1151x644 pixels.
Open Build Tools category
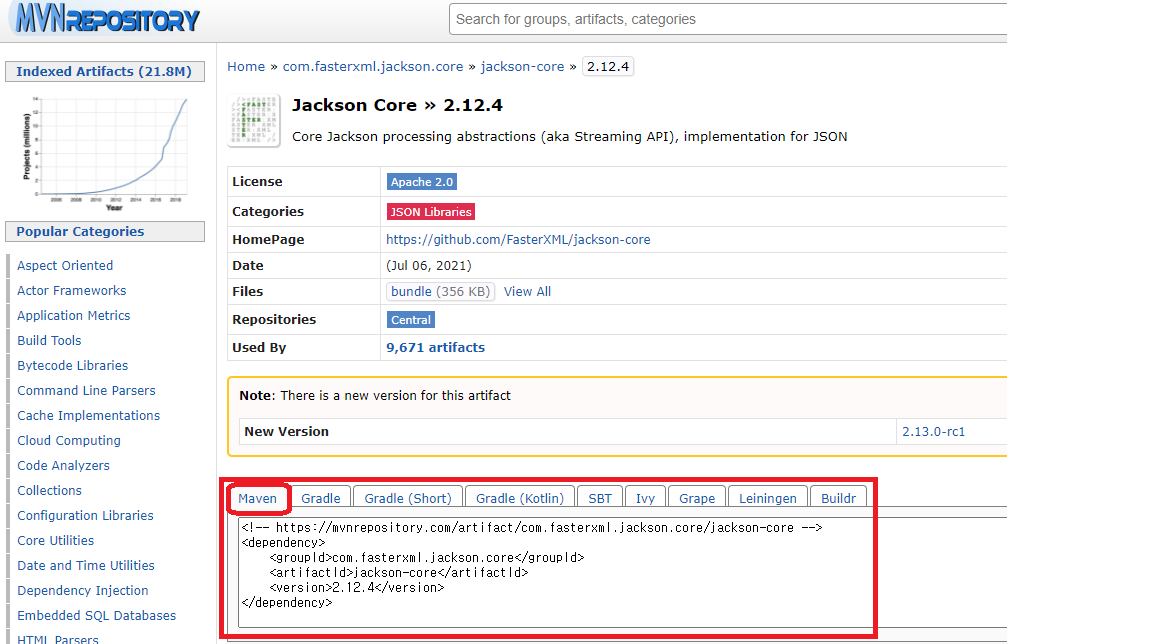pos(49,341)
